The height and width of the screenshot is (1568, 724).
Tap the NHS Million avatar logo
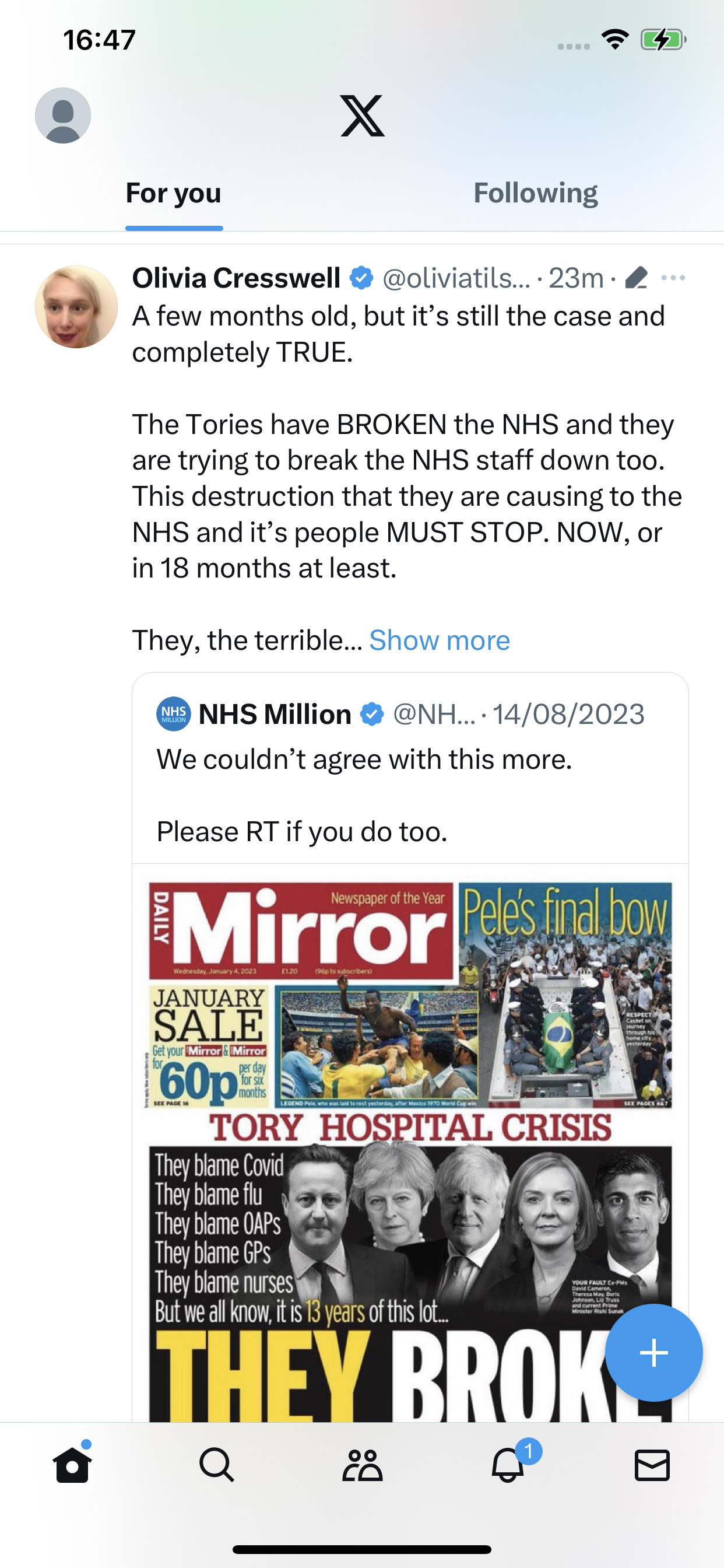tap(173, 713)
